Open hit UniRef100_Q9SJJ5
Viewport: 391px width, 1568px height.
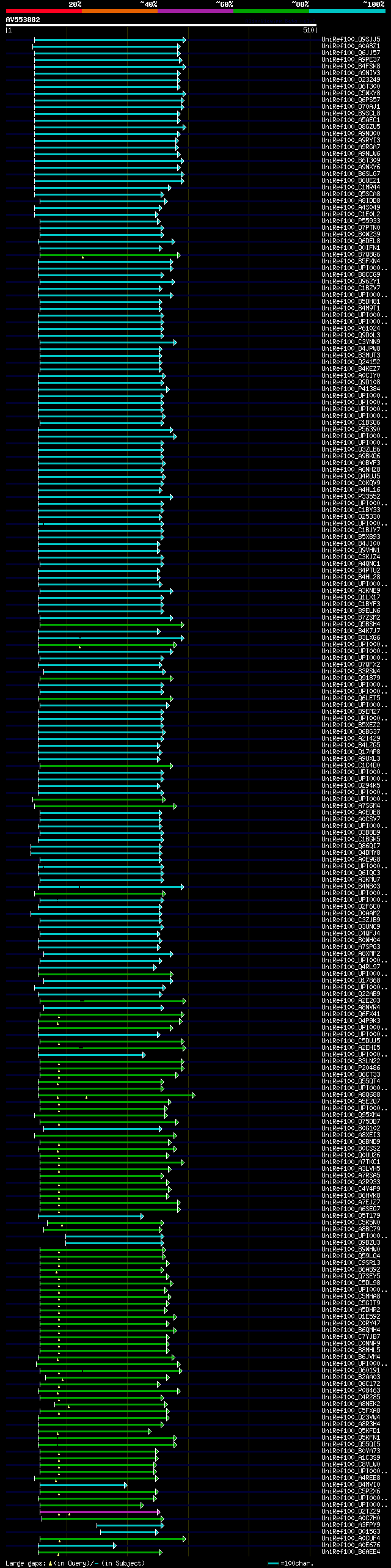coord(351,40)
